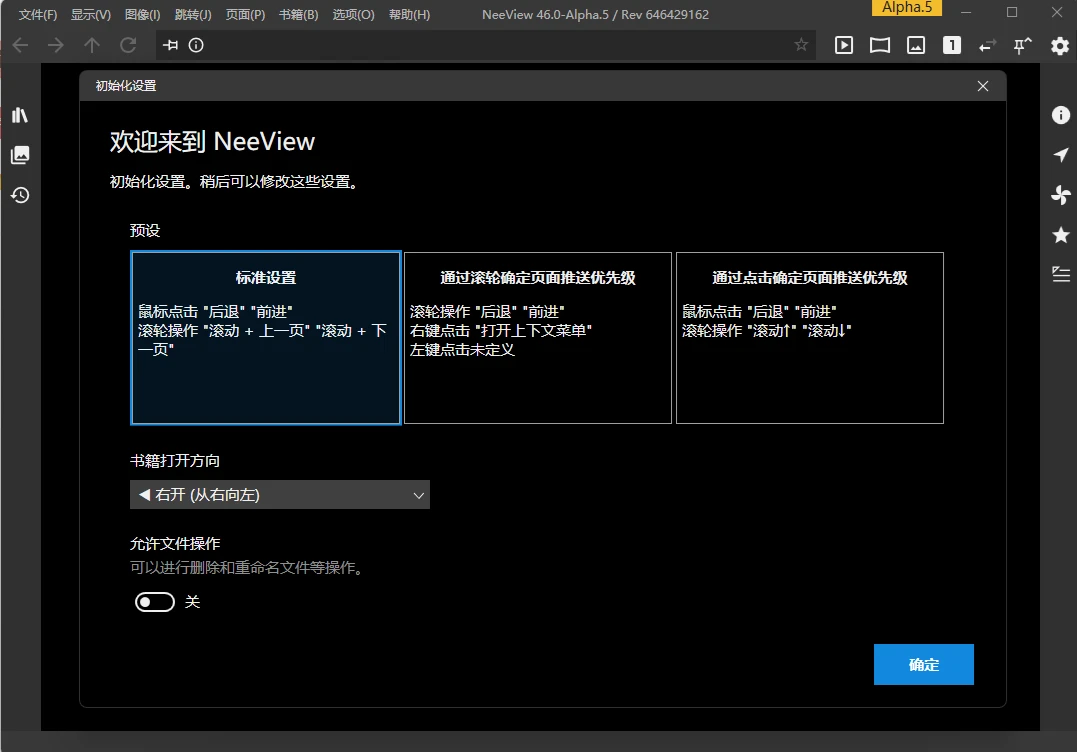1077x752 pixels.
Task: Minimize the NeeView window
Action: click(966, 12)
